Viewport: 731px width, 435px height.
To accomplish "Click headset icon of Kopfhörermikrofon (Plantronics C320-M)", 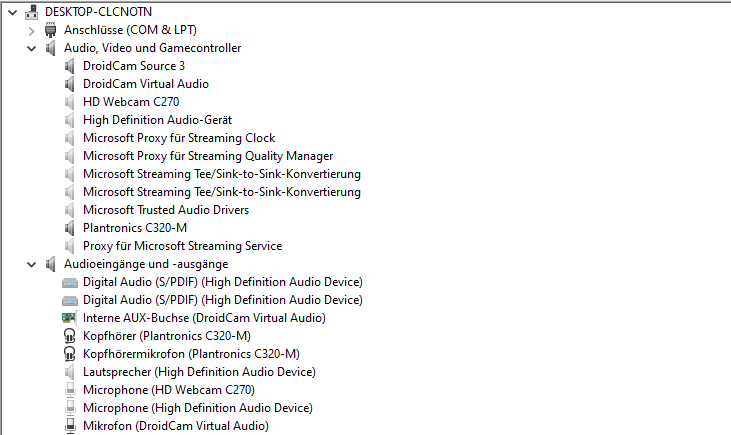I will (x=69, y=354).
